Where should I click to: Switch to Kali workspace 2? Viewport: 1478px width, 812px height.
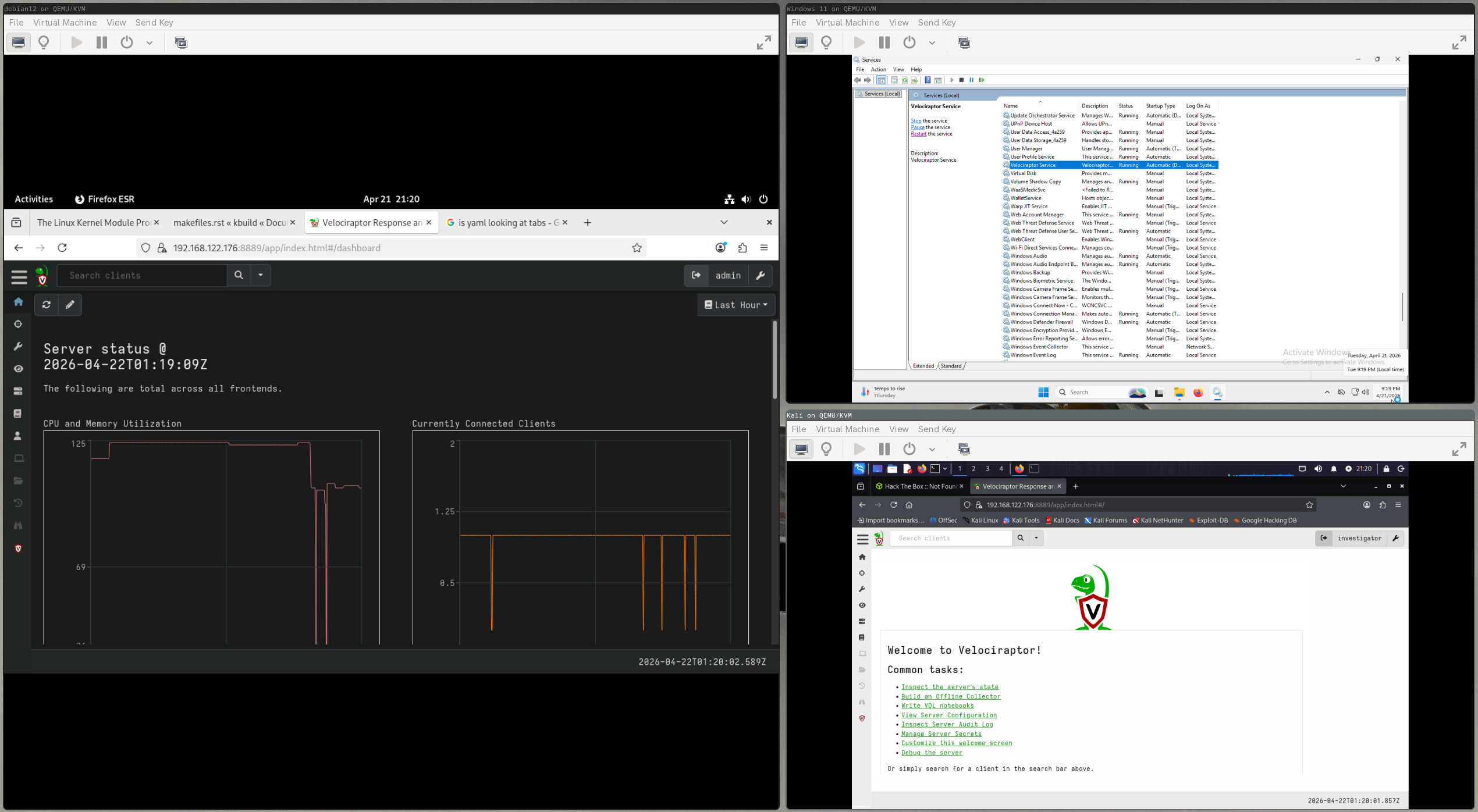(x=974, y=469)
